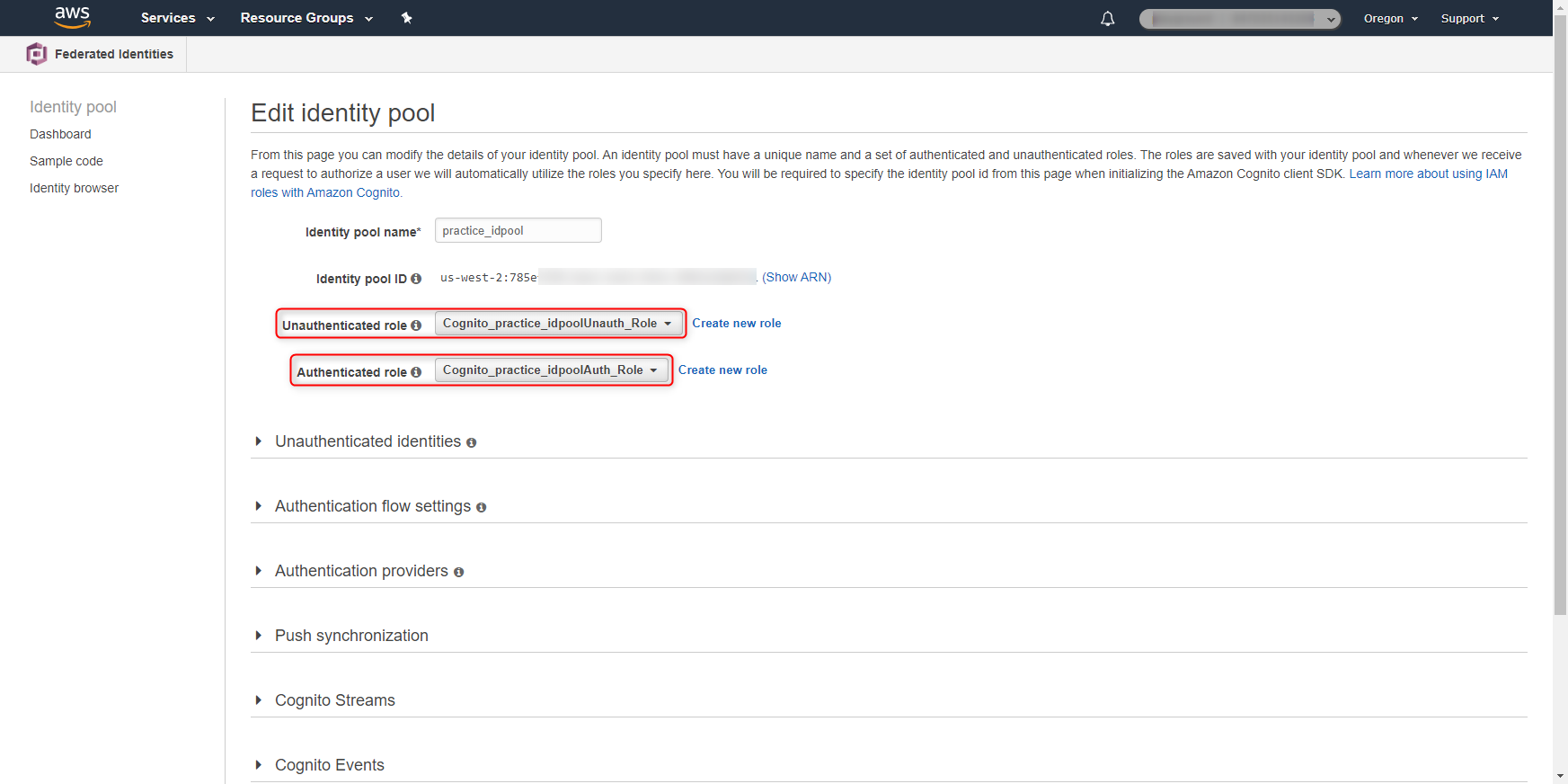This screenshot has height=784, width=1568.
Task: Click info icon next to Identity pool ID
Action: click(416, 279)
